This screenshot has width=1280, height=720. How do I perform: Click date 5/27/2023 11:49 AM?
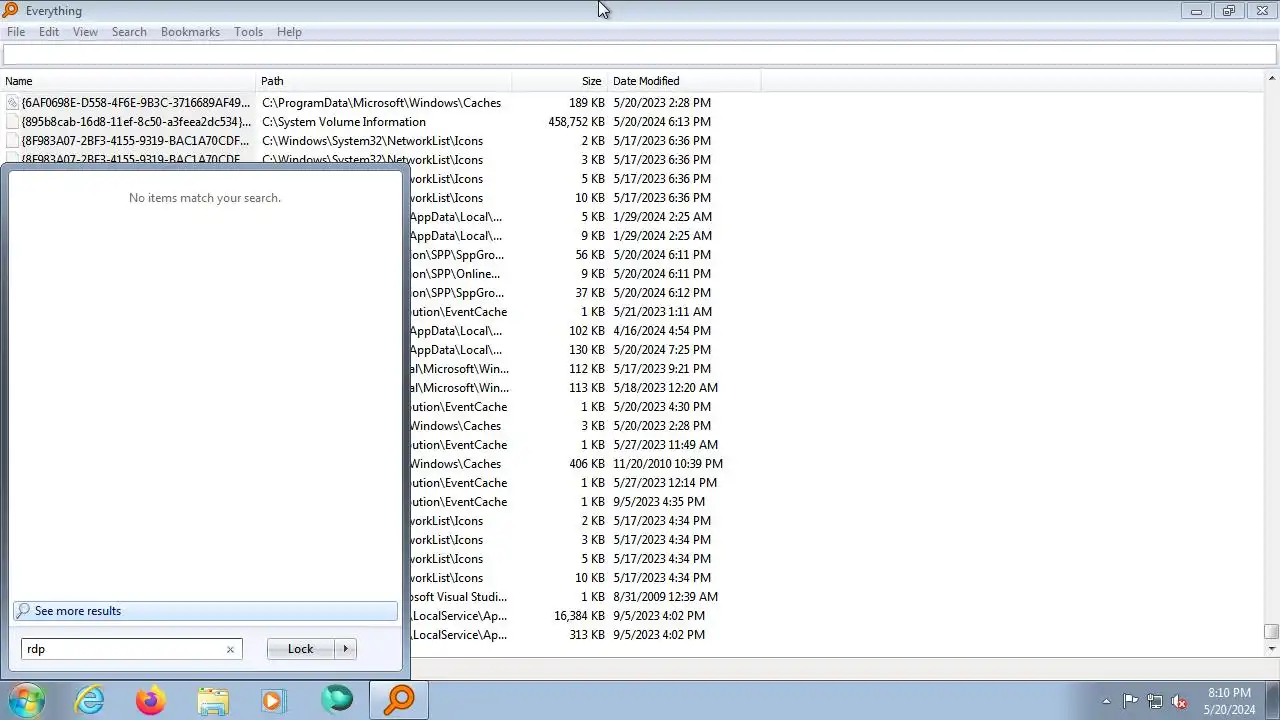pyautogui.click(x=665, y=445)
